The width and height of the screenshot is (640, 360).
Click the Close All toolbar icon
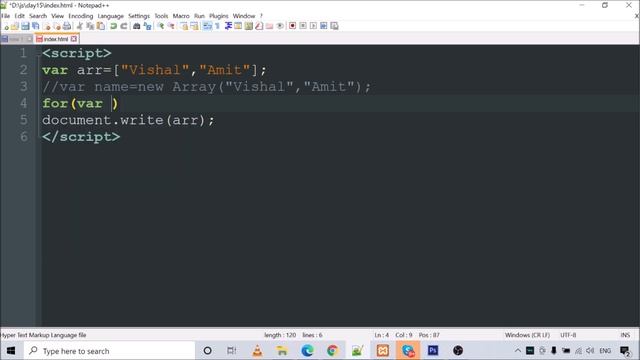click(57, 26)
